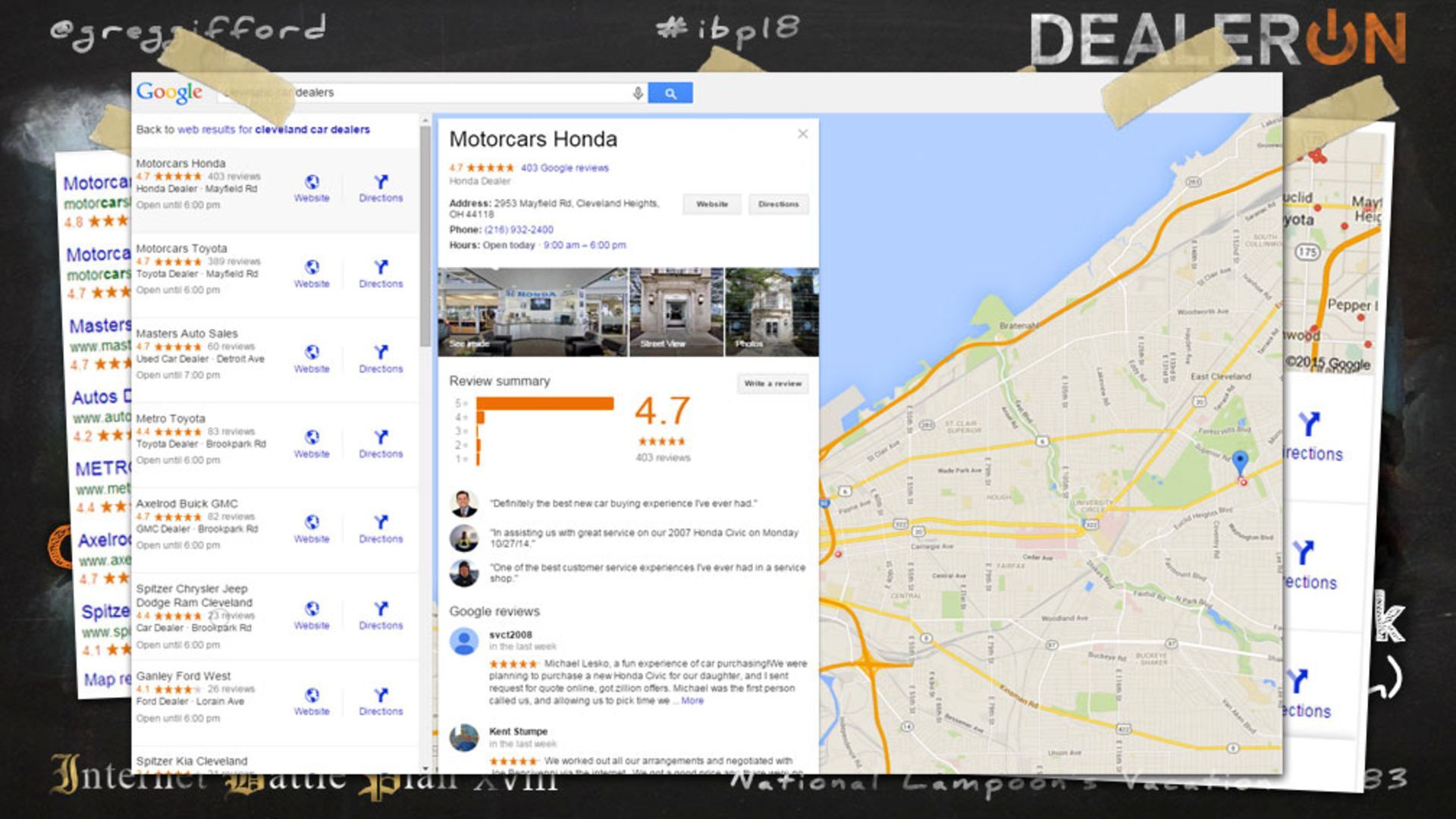The height and width of the screenshot is (819, 1456).
Task: Click Bratenahl label on map
Action: tap(1018, 325)
